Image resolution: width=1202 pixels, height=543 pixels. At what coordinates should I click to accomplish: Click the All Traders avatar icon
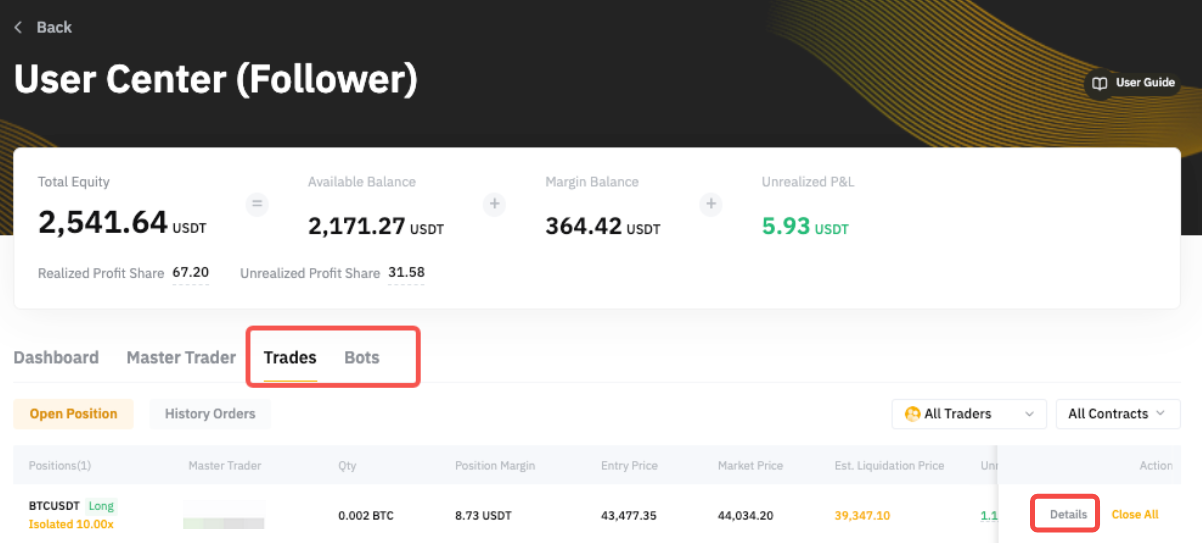912,414
